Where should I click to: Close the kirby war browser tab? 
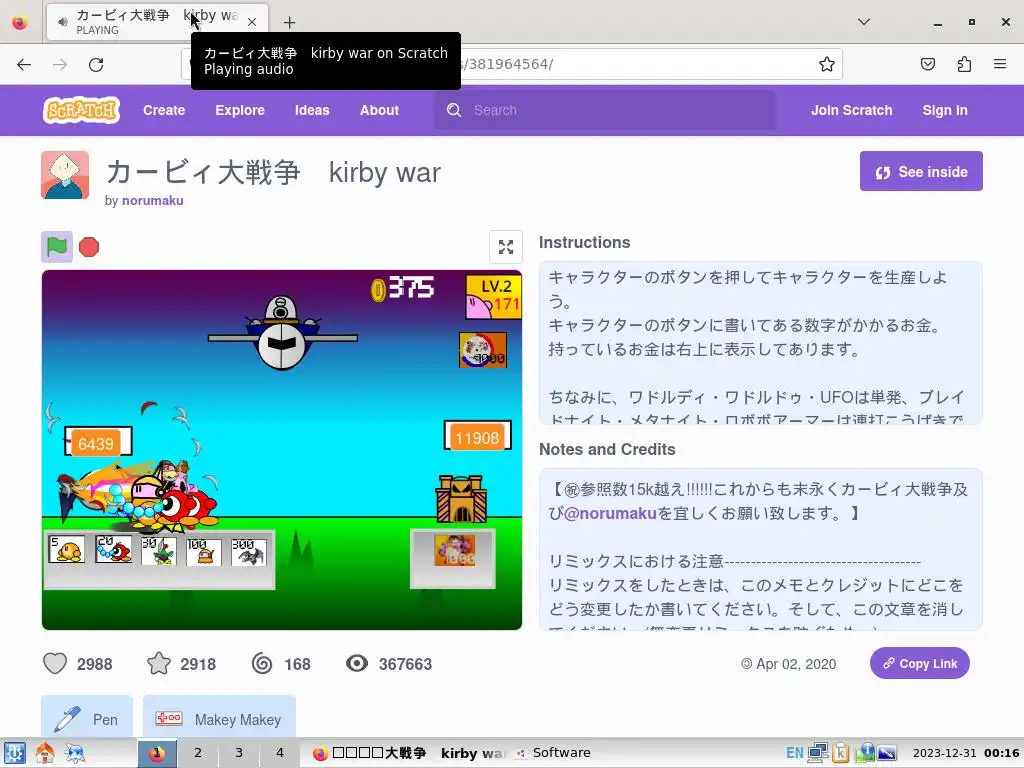252,22
